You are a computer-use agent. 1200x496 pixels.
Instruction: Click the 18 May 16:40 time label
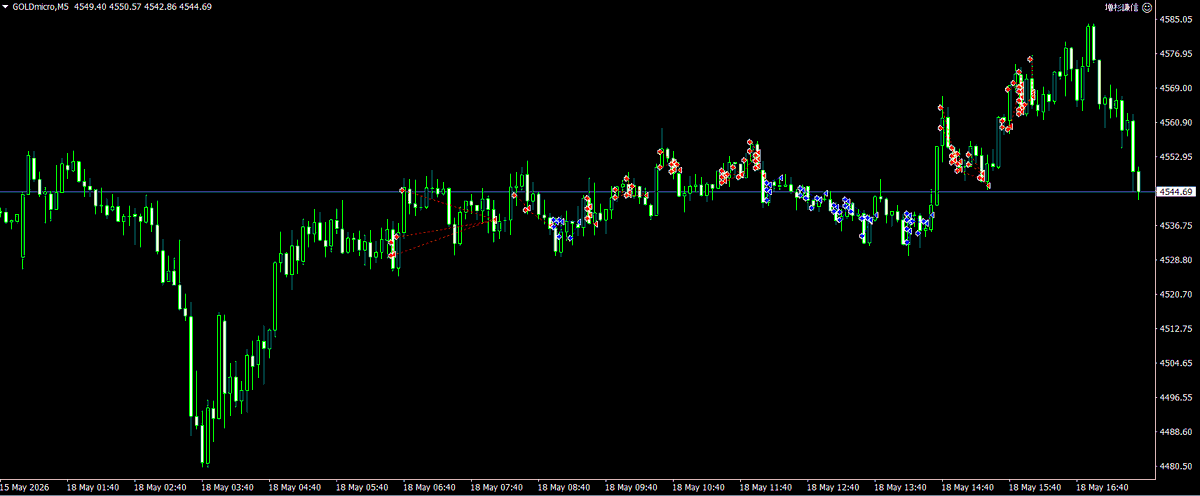click(1102, 487)
